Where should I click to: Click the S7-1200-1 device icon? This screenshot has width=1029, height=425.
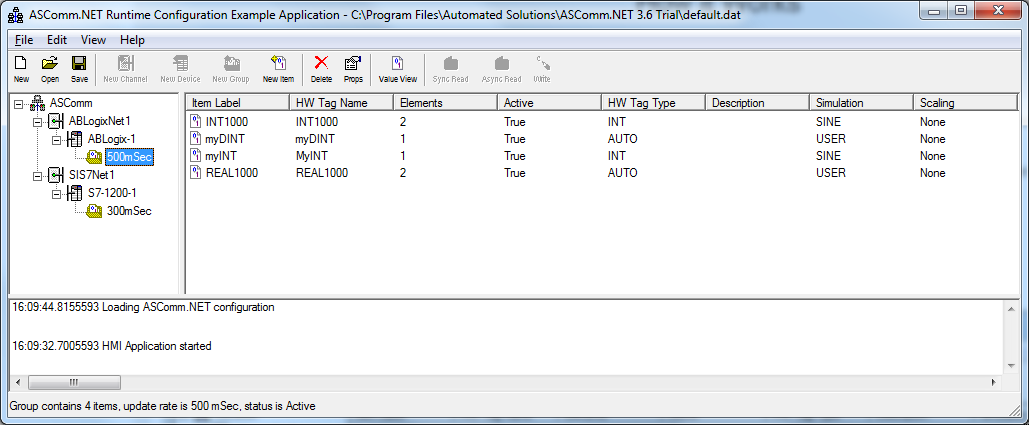tap(75, 193)
